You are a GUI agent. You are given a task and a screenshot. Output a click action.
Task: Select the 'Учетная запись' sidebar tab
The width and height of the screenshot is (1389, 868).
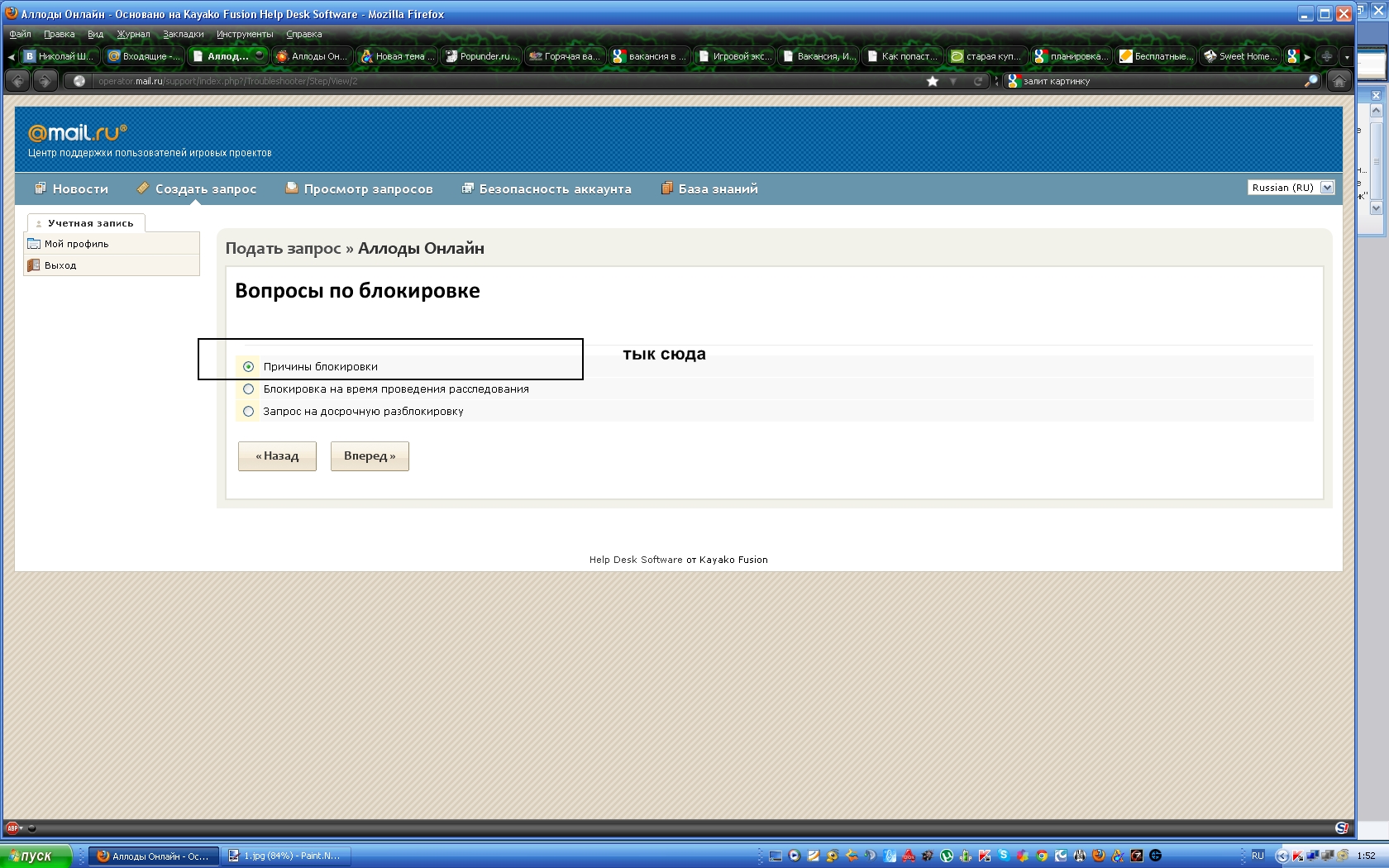(86, 223)
